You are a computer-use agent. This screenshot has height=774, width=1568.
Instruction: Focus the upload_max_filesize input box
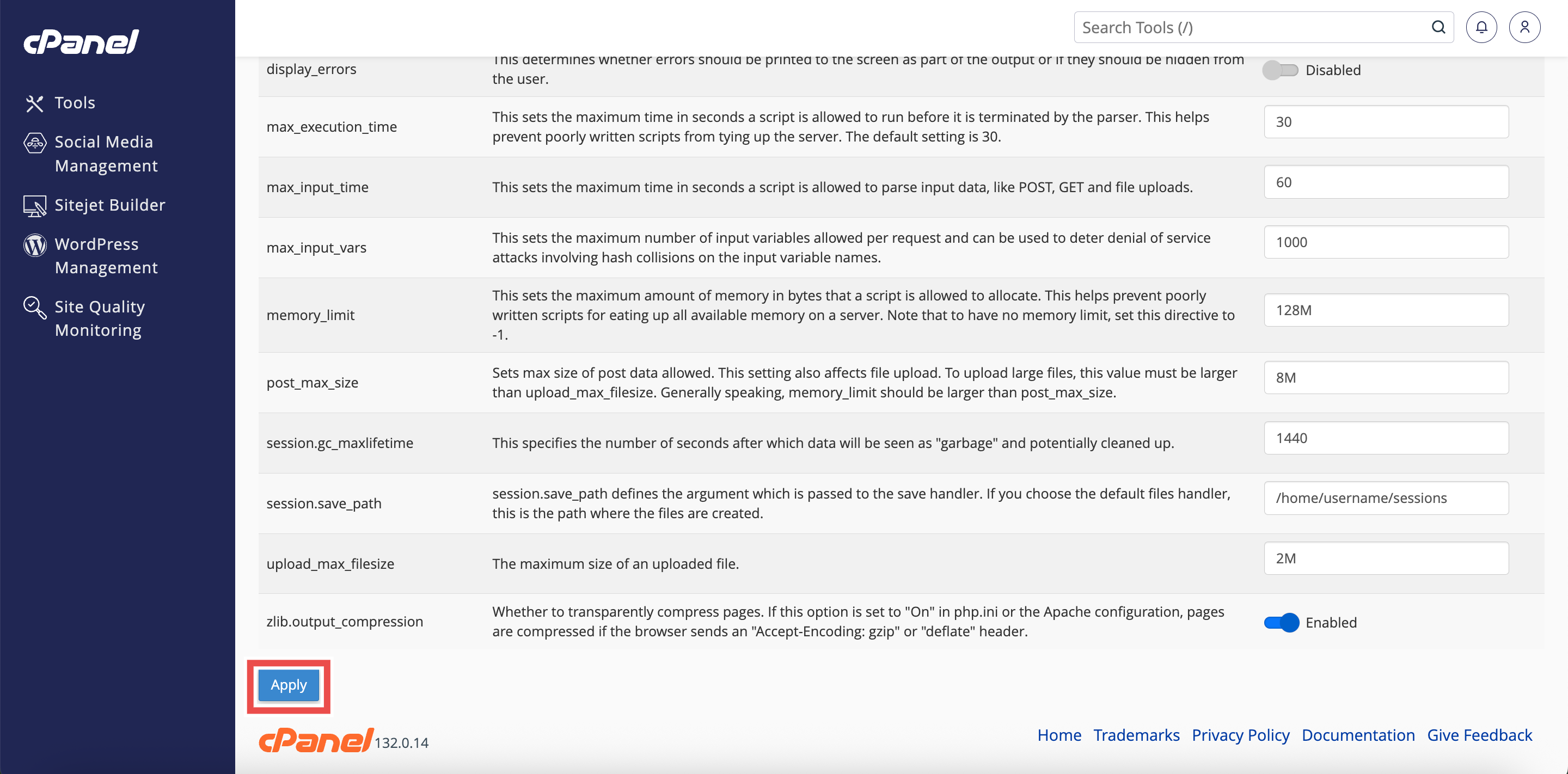pyautogui.click(x=1386, y=558)
